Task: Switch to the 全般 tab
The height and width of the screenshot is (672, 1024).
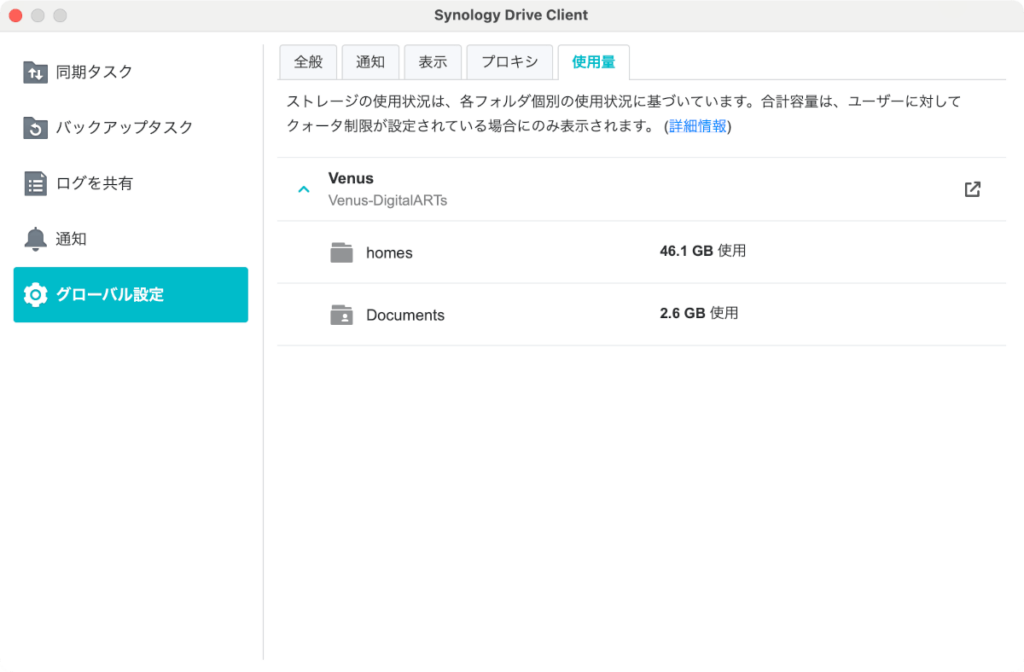Action: 308,62
